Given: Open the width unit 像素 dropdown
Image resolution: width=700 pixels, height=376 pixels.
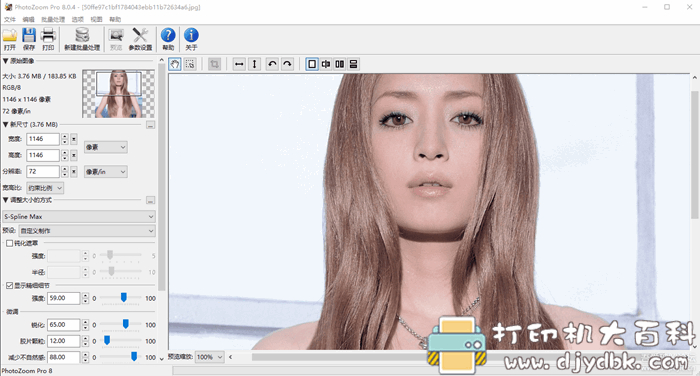Looking at the screenshot, I should tap(106, 147).
